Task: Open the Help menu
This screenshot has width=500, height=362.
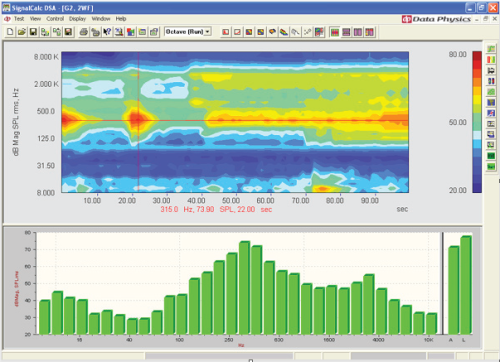Action: click(121, 19)
